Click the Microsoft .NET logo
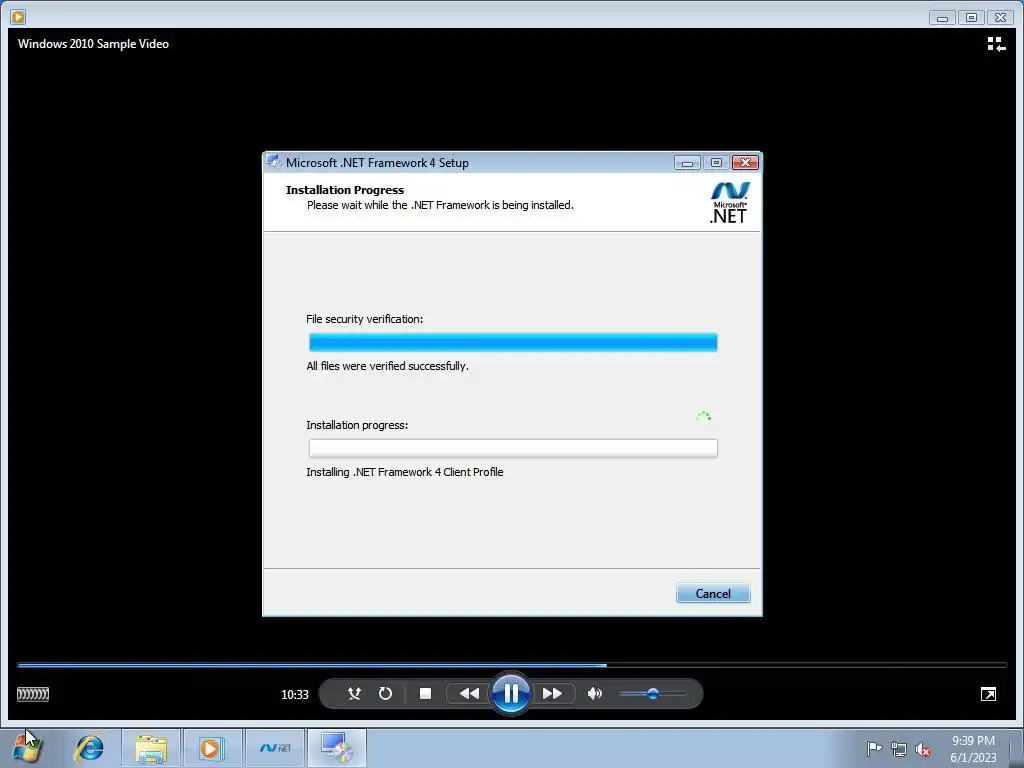The width and height of the screenshot is (1024, 768). click(729, 202)
